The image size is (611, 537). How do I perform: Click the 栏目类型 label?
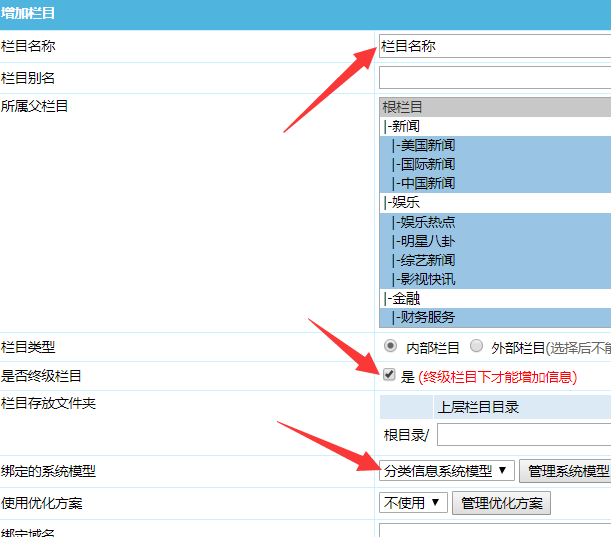[x=28, y=347]
